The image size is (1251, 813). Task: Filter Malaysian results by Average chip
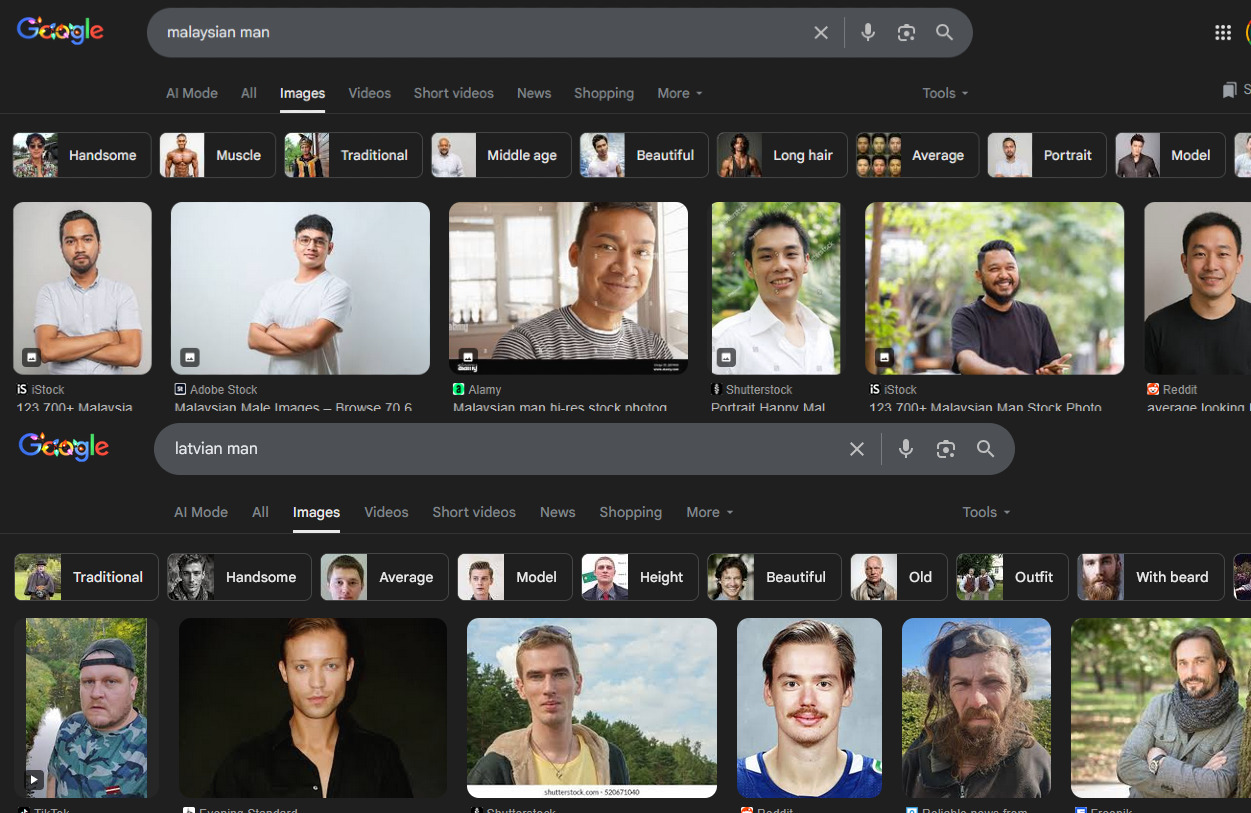(x=917, y=155)
